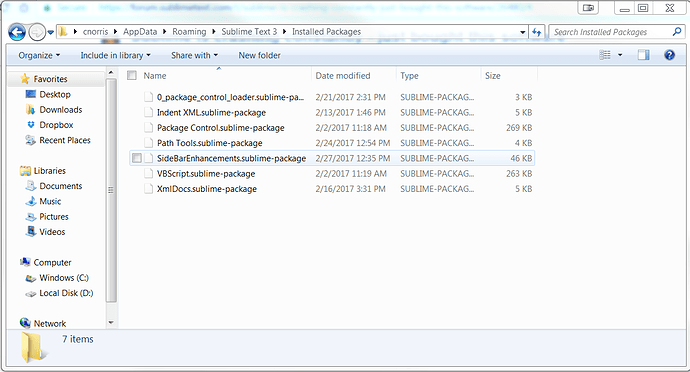The height and width of the screenshot is (372, 690).
Task: Open the Share with dropdown
Action: pyautogui.click(x=194, y=55)
